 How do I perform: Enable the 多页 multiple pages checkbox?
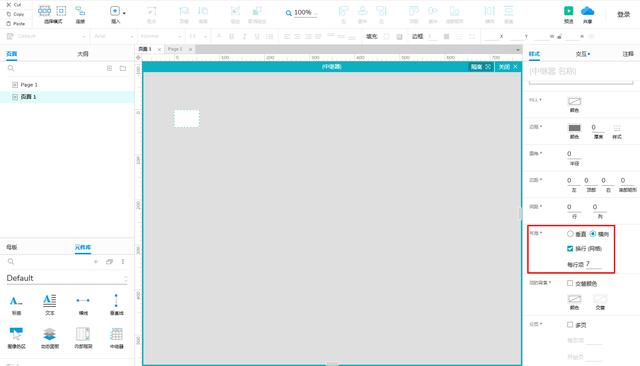(570, 324)
